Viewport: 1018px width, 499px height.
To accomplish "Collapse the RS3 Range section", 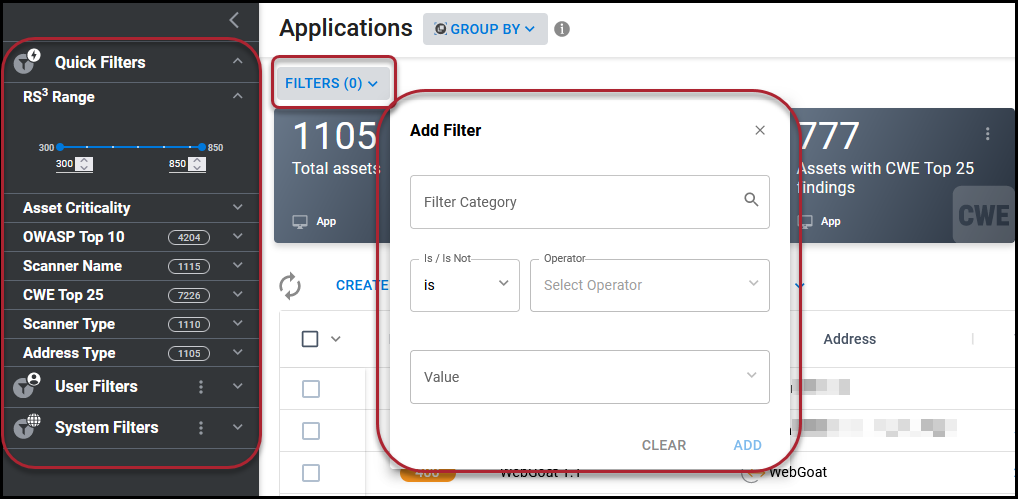I will click(238, 96).
